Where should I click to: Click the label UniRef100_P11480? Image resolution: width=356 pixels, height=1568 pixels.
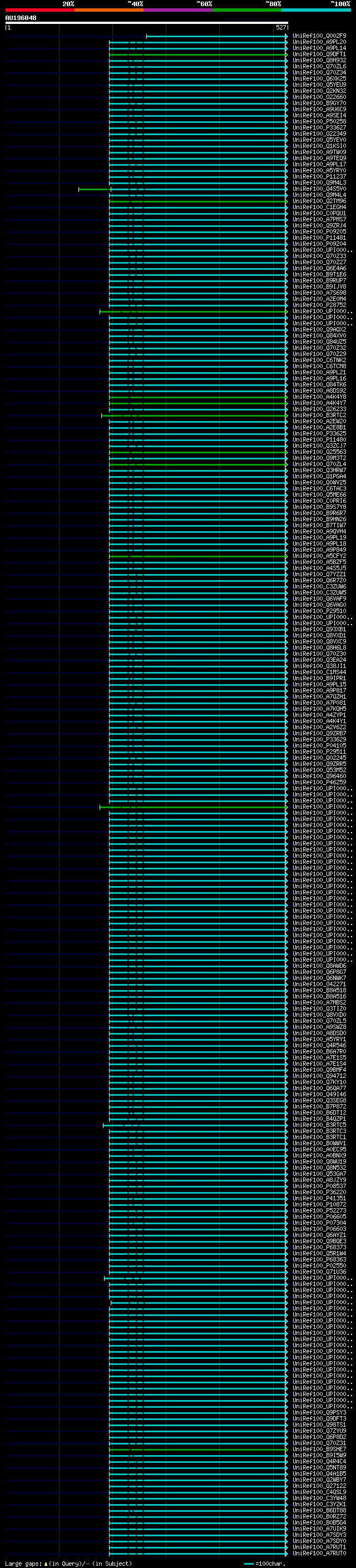319,439
